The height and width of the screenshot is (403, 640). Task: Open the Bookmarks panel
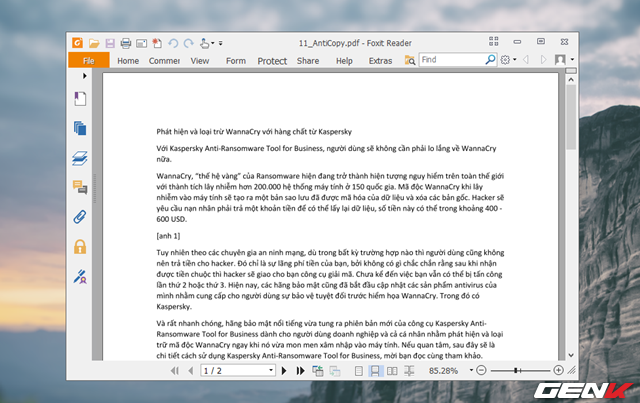click(80, 99)
